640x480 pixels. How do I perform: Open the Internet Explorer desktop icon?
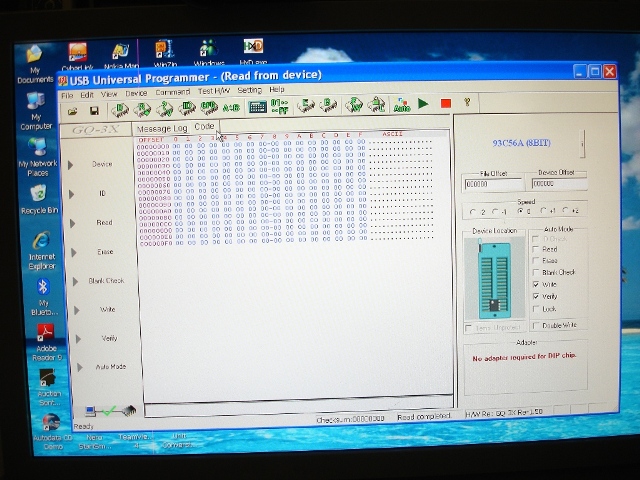[x=42, y=251]
